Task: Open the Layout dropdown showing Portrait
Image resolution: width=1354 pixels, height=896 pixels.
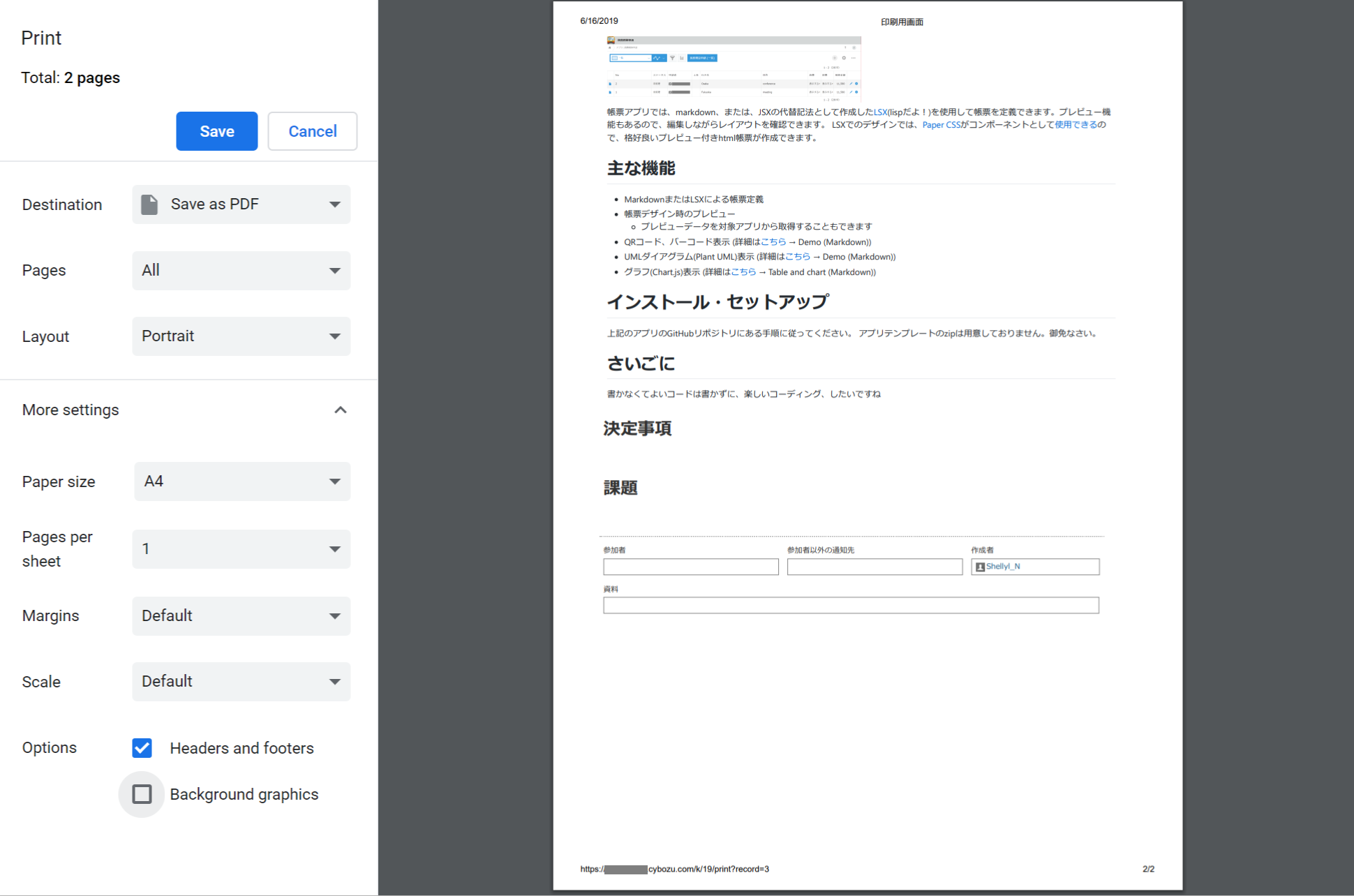Action: click(x=241, y=336)
